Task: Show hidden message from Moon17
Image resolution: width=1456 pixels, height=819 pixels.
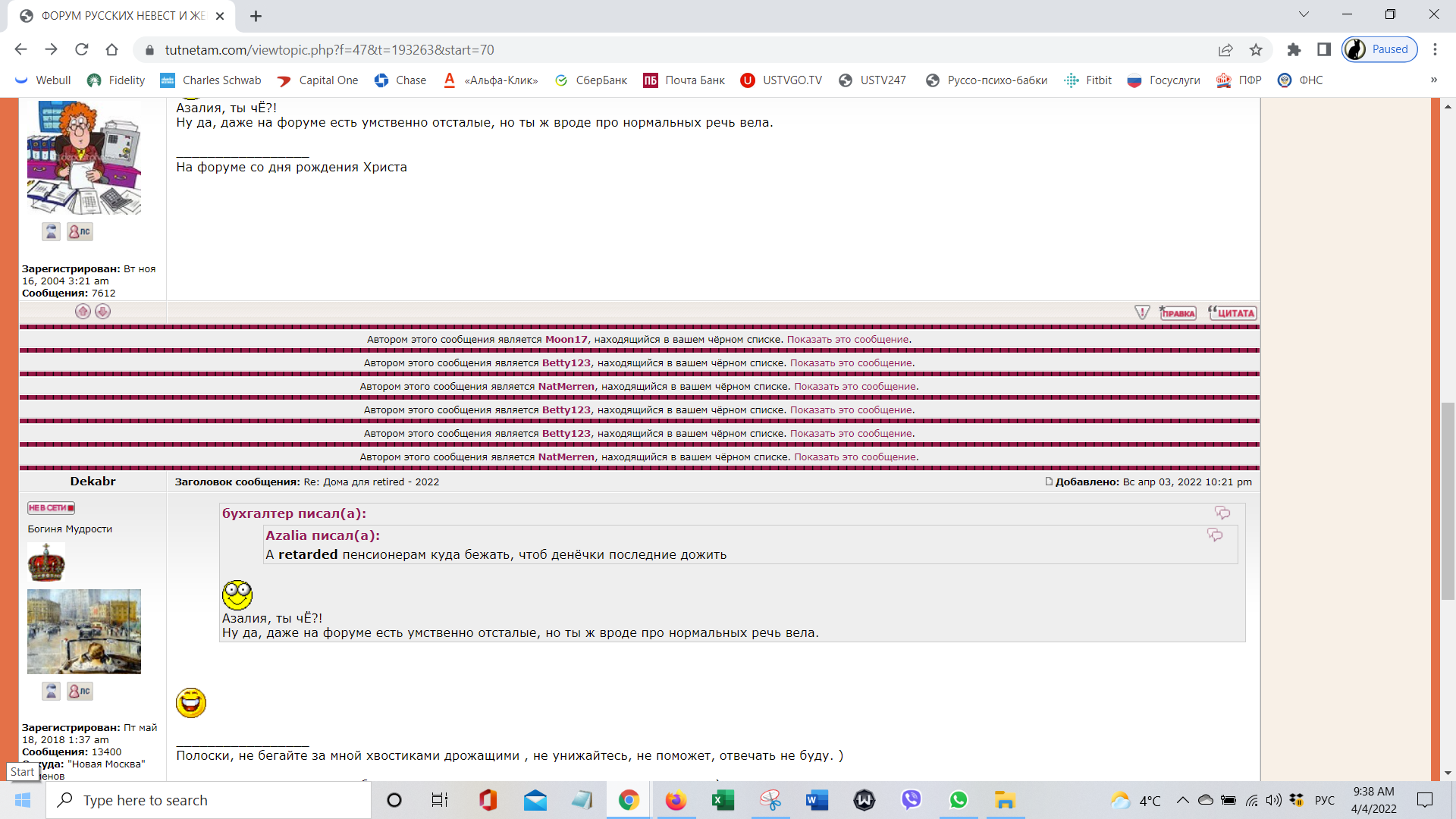Action: [847, 340]
